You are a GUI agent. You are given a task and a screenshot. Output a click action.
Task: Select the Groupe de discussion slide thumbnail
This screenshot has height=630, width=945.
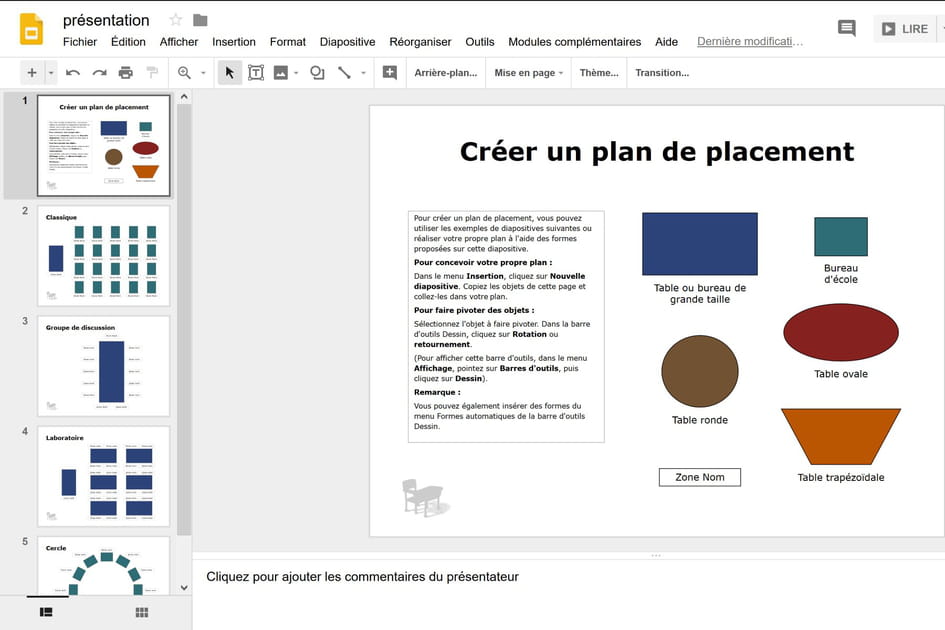pyautogui.click(x=104, y=366)
